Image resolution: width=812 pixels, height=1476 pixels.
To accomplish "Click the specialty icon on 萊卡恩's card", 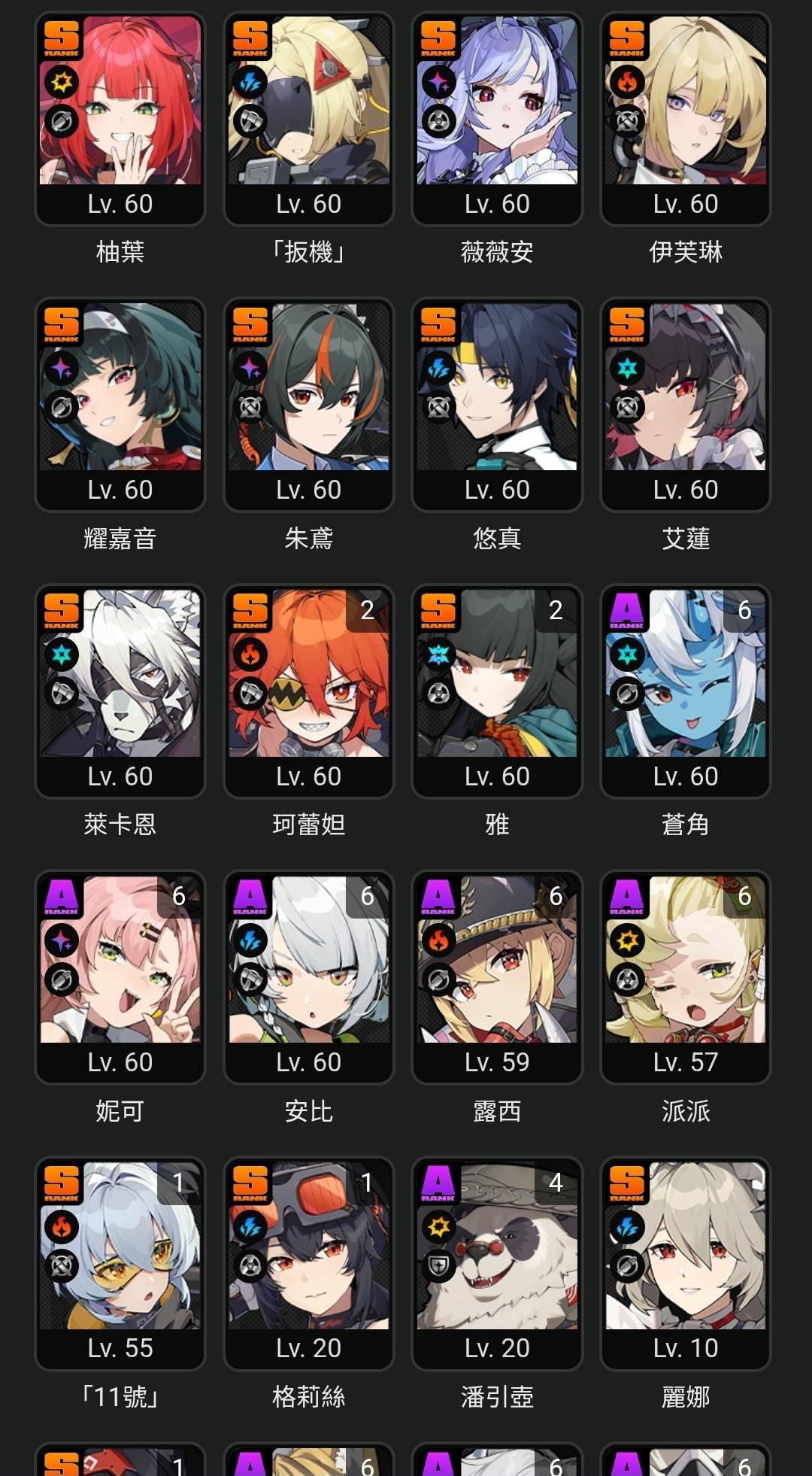I will (62, 694).
